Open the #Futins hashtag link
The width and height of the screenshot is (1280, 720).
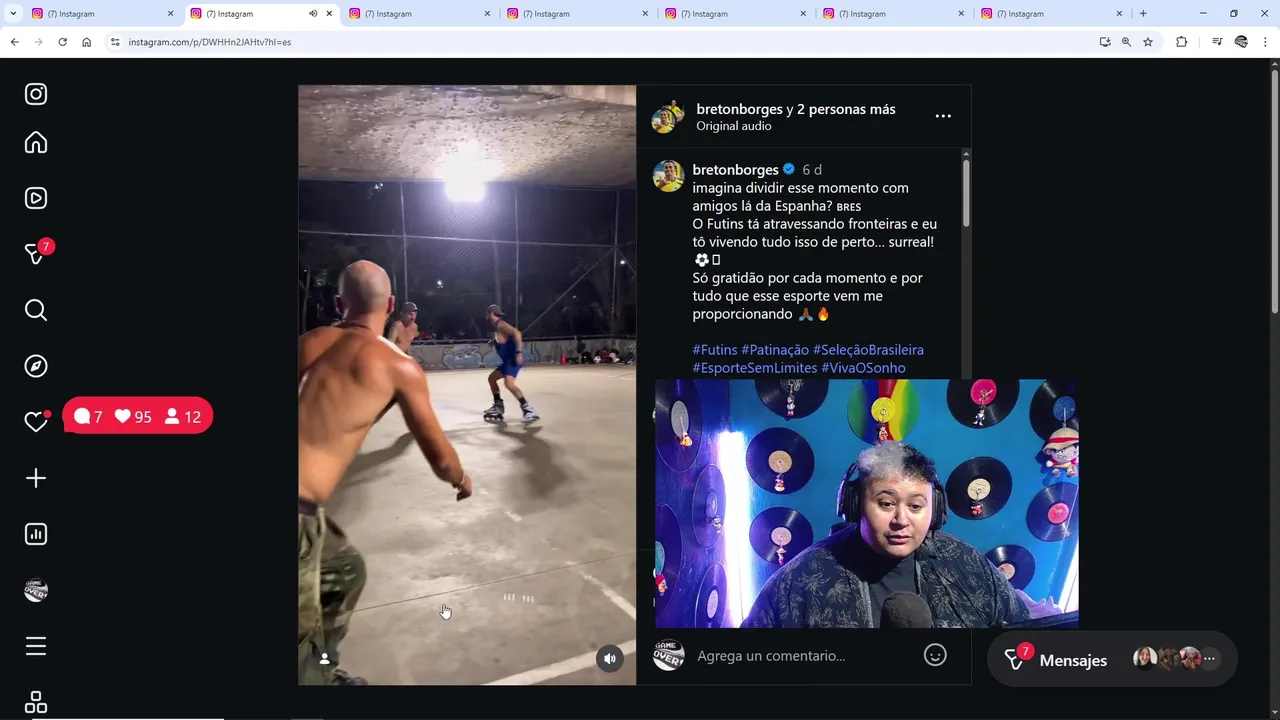pos(715,350)
